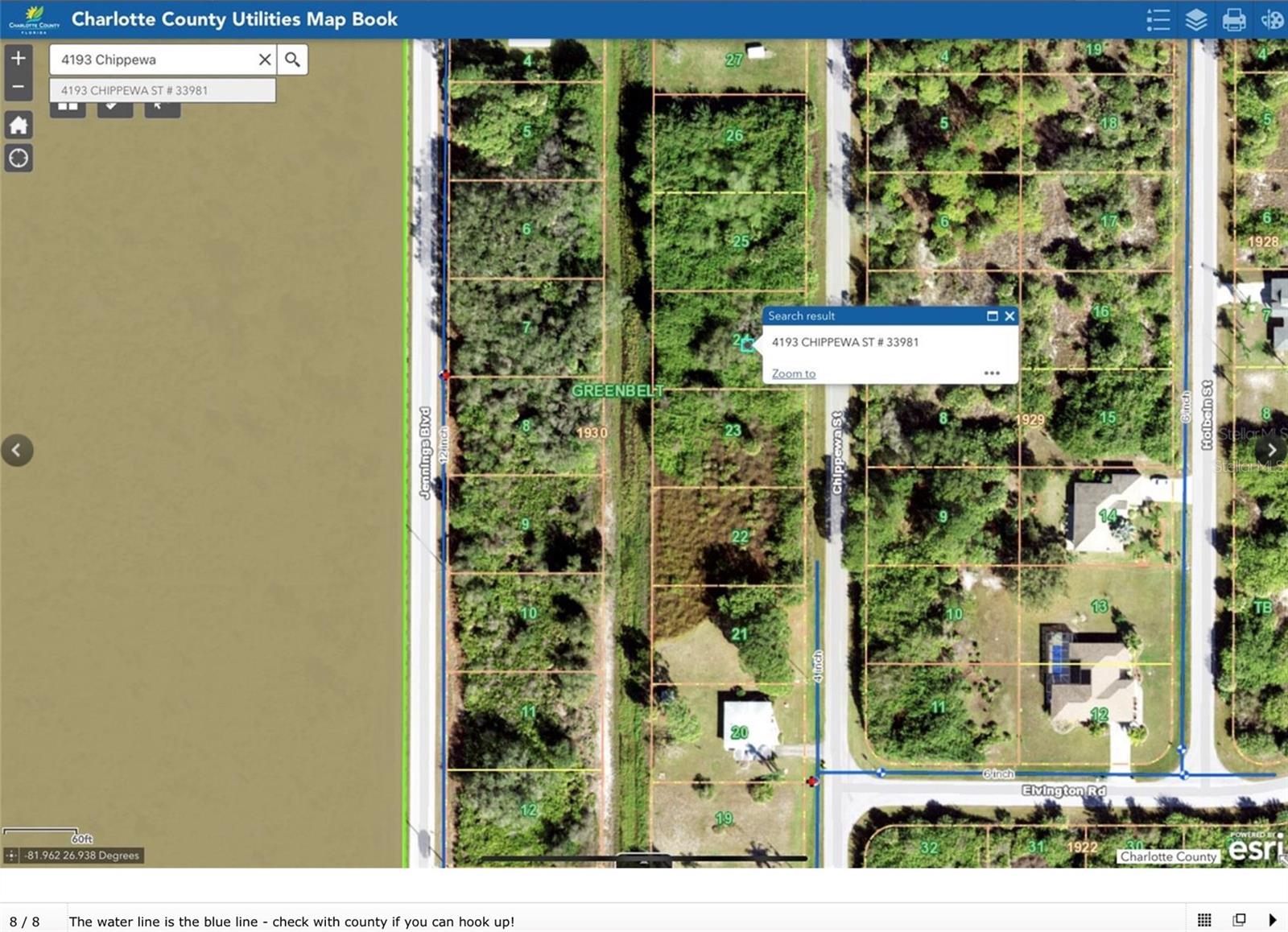Clear the search box with the X icon
Image resolution: width=1288 pixels, height=932 pixels.
click(265, 59)
